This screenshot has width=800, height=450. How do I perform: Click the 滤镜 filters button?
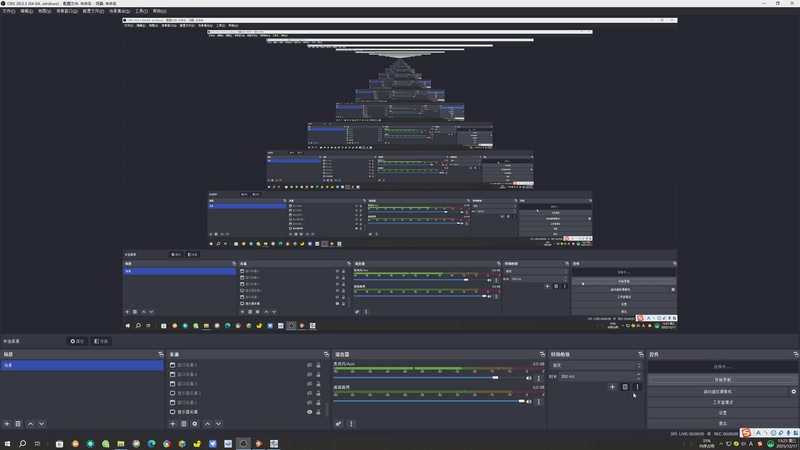click(101, 341)
